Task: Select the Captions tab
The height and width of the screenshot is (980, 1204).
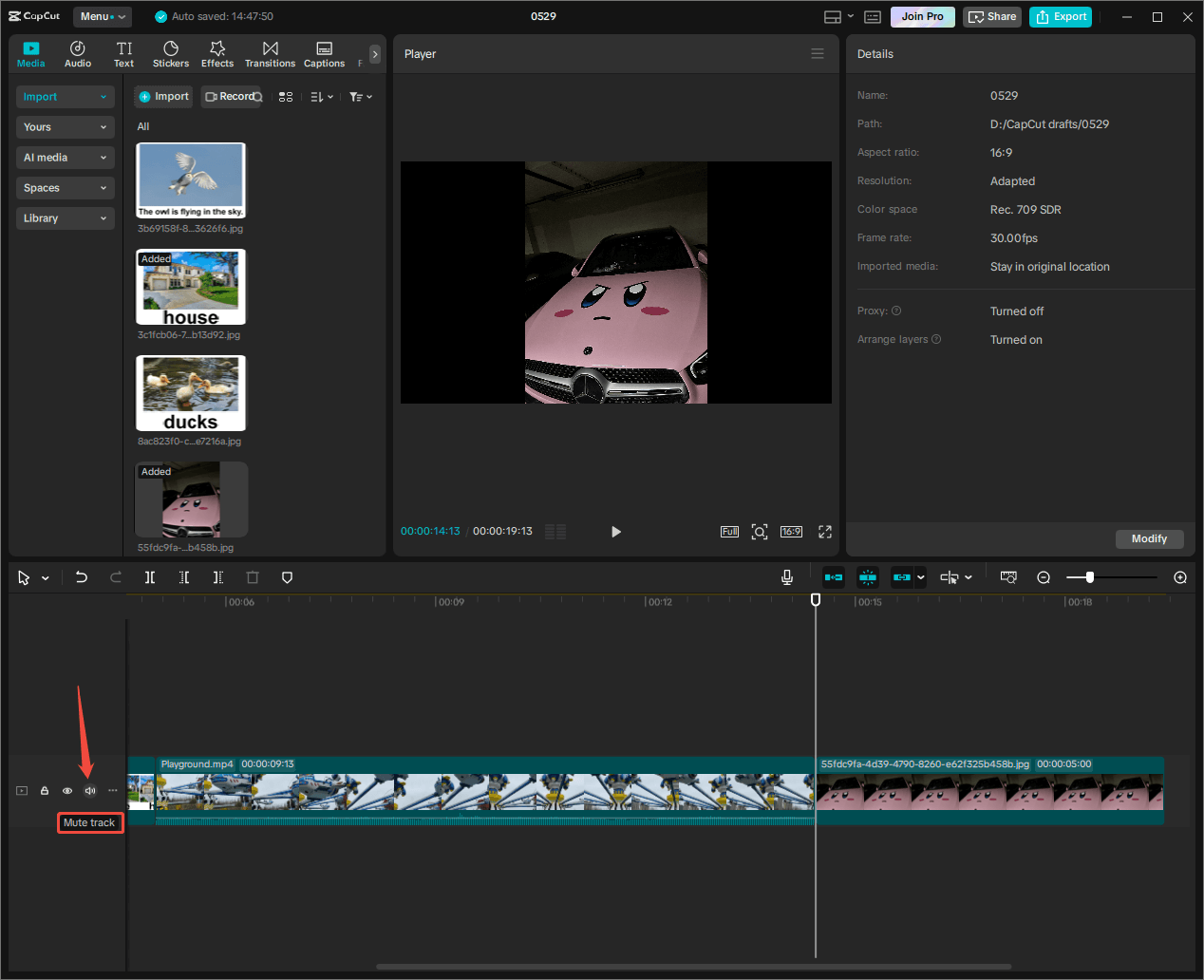Action: (324, 53)
